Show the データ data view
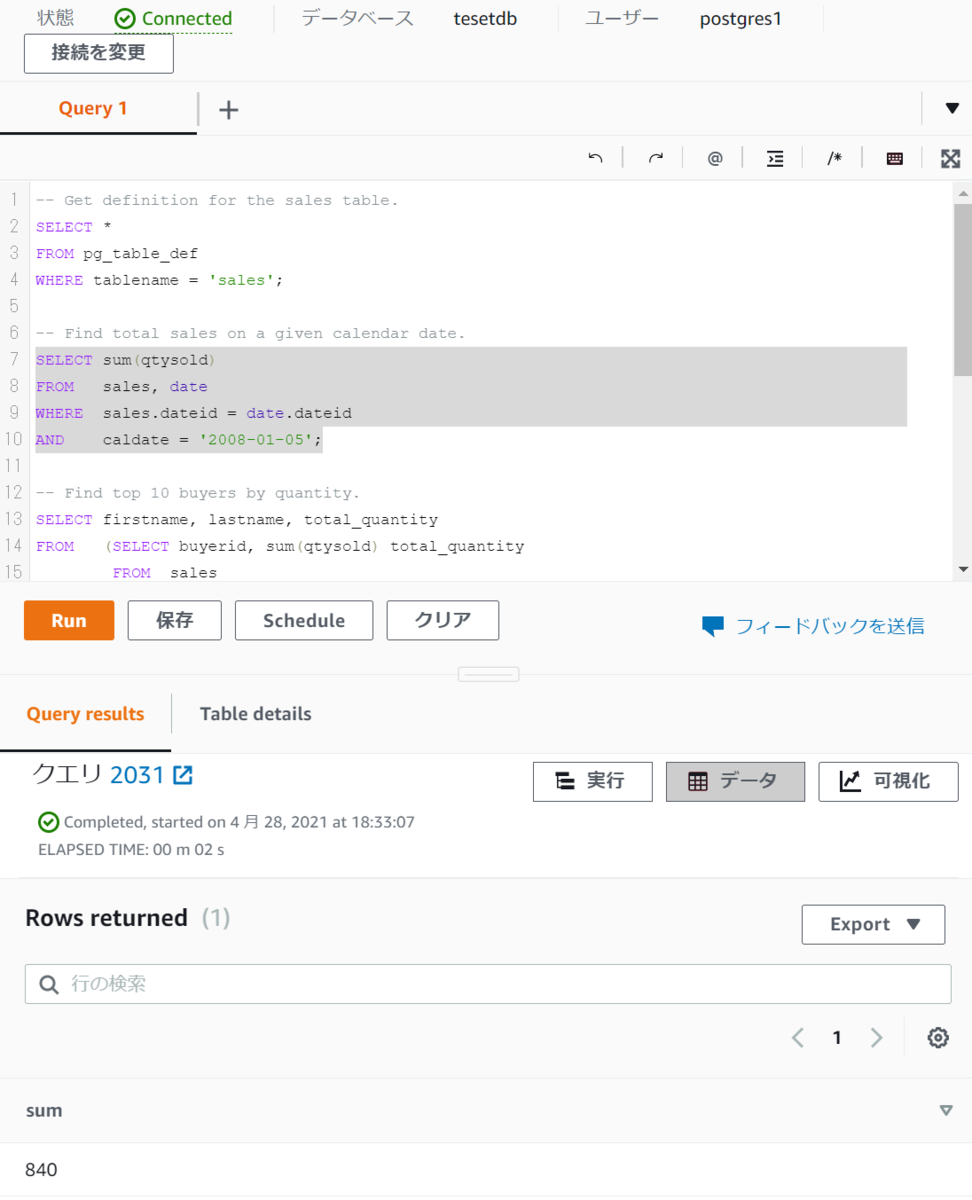972x1200 pixels. pos(735,782)
